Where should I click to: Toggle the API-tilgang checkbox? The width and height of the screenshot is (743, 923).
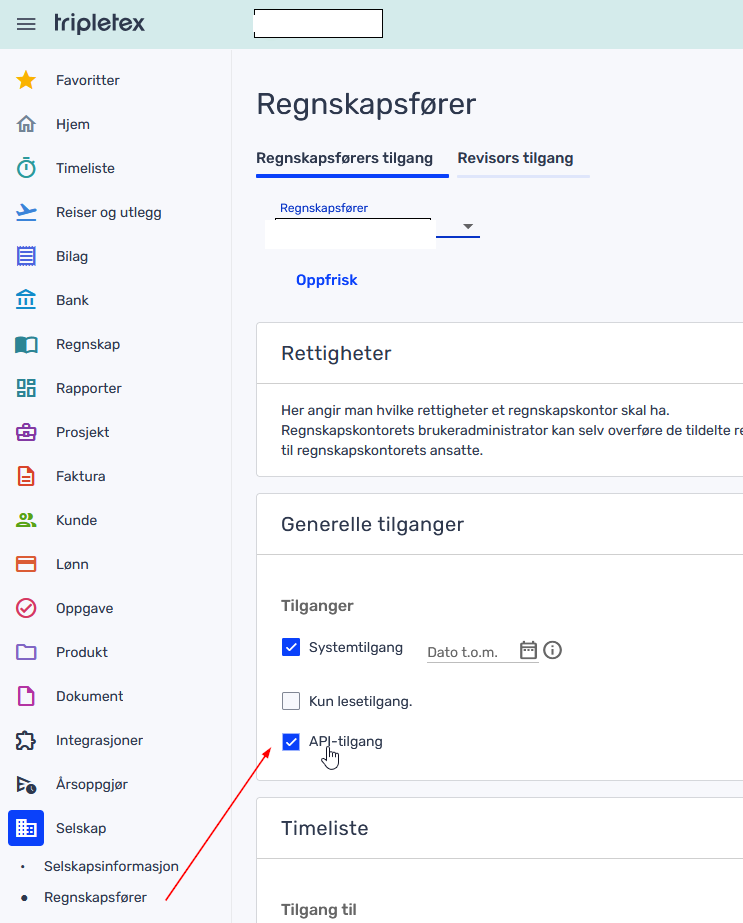[x=291, y=741]
